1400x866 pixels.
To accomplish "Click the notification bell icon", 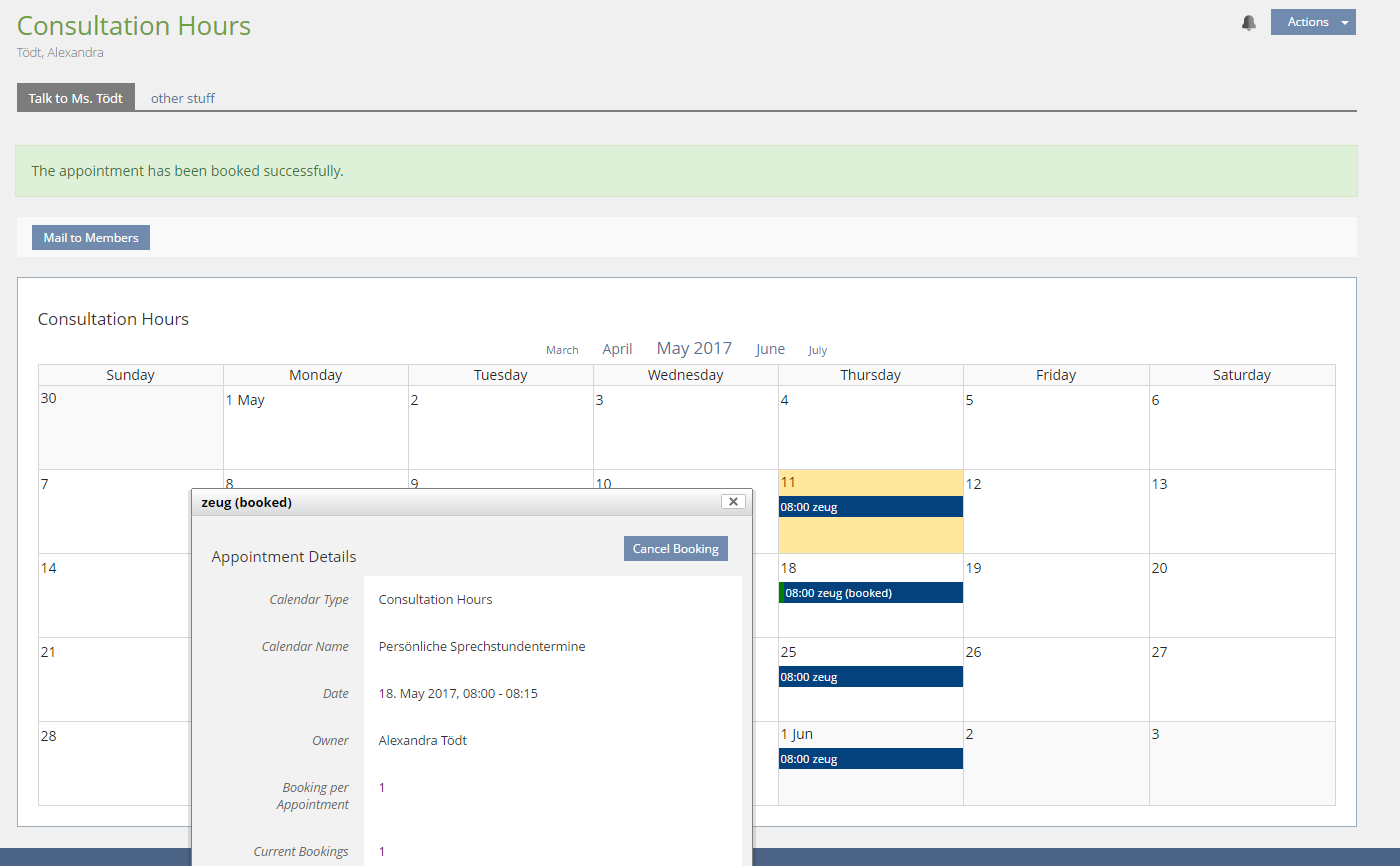I will coord(1248,23).
